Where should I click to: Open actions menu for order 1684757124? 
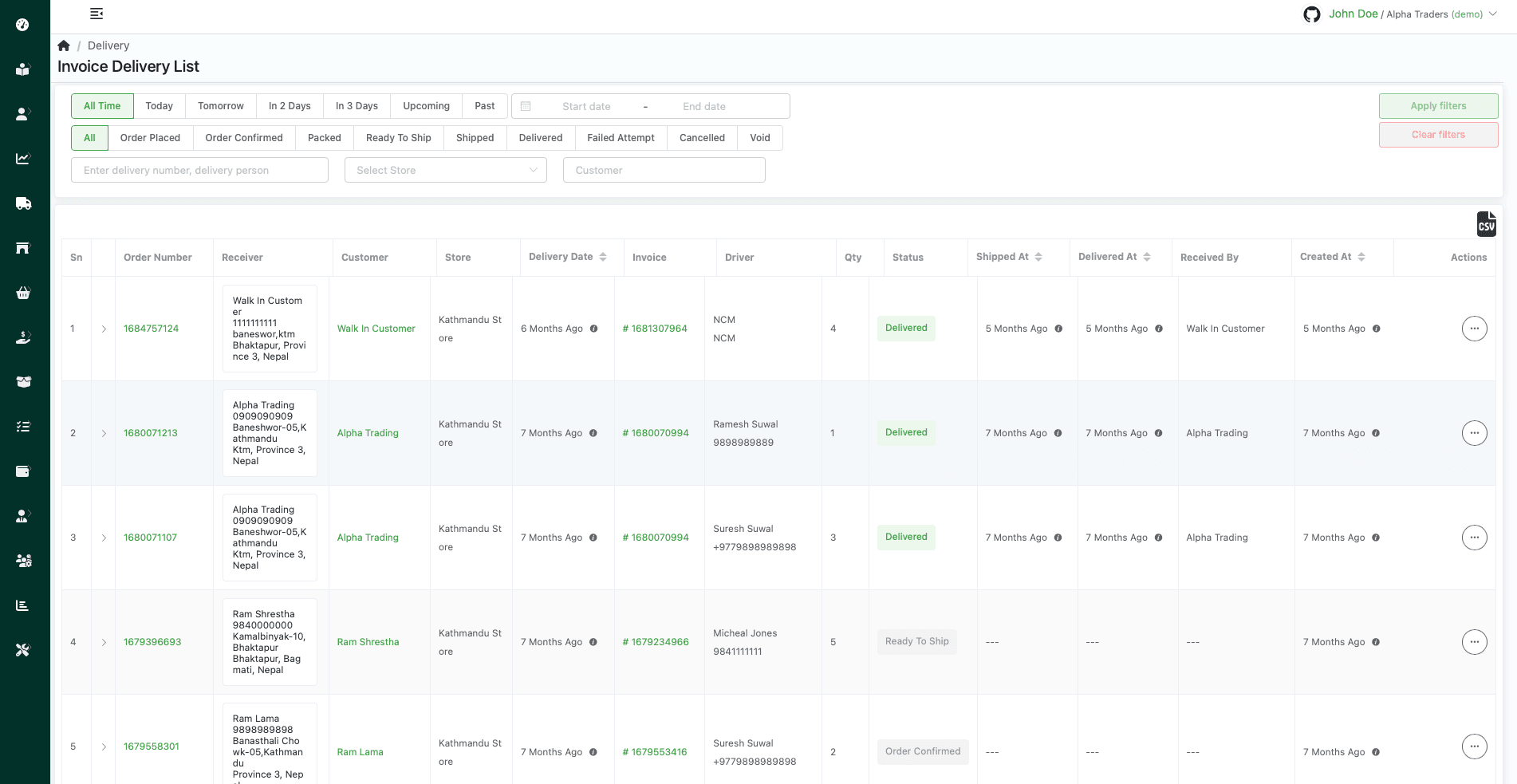point(1474,329)
